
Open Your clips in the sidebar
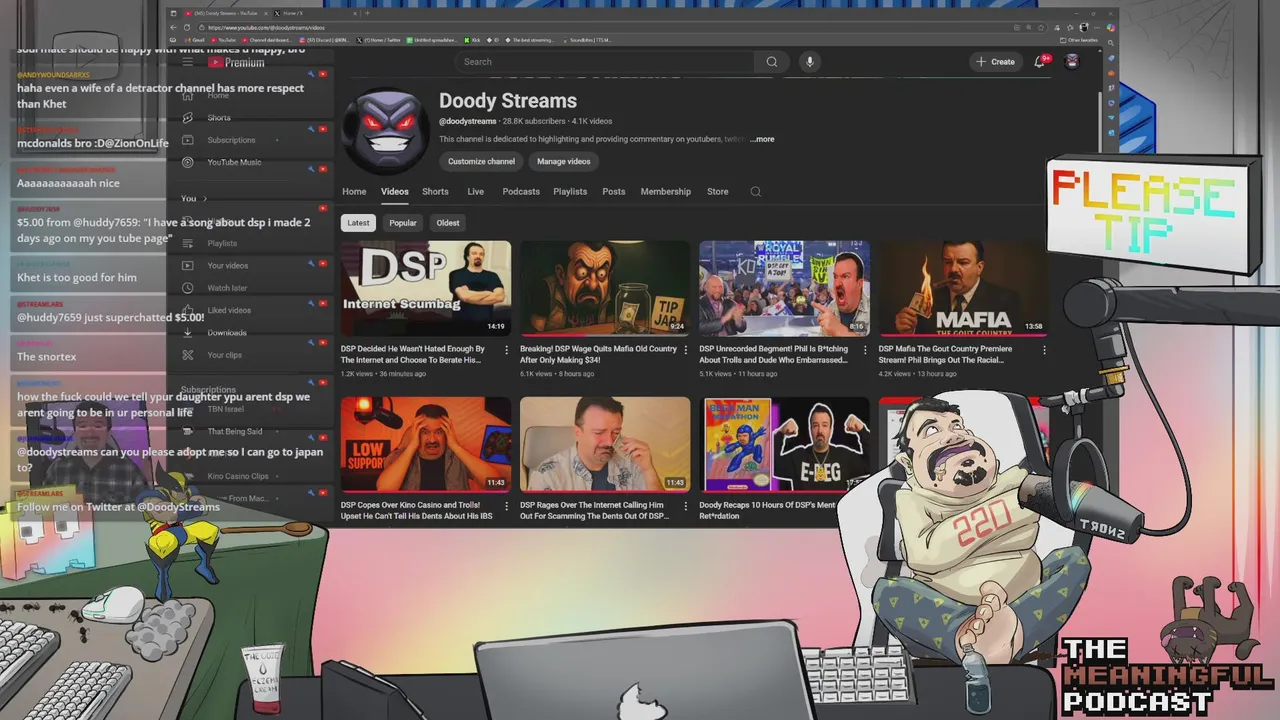[x=224, y=355]
